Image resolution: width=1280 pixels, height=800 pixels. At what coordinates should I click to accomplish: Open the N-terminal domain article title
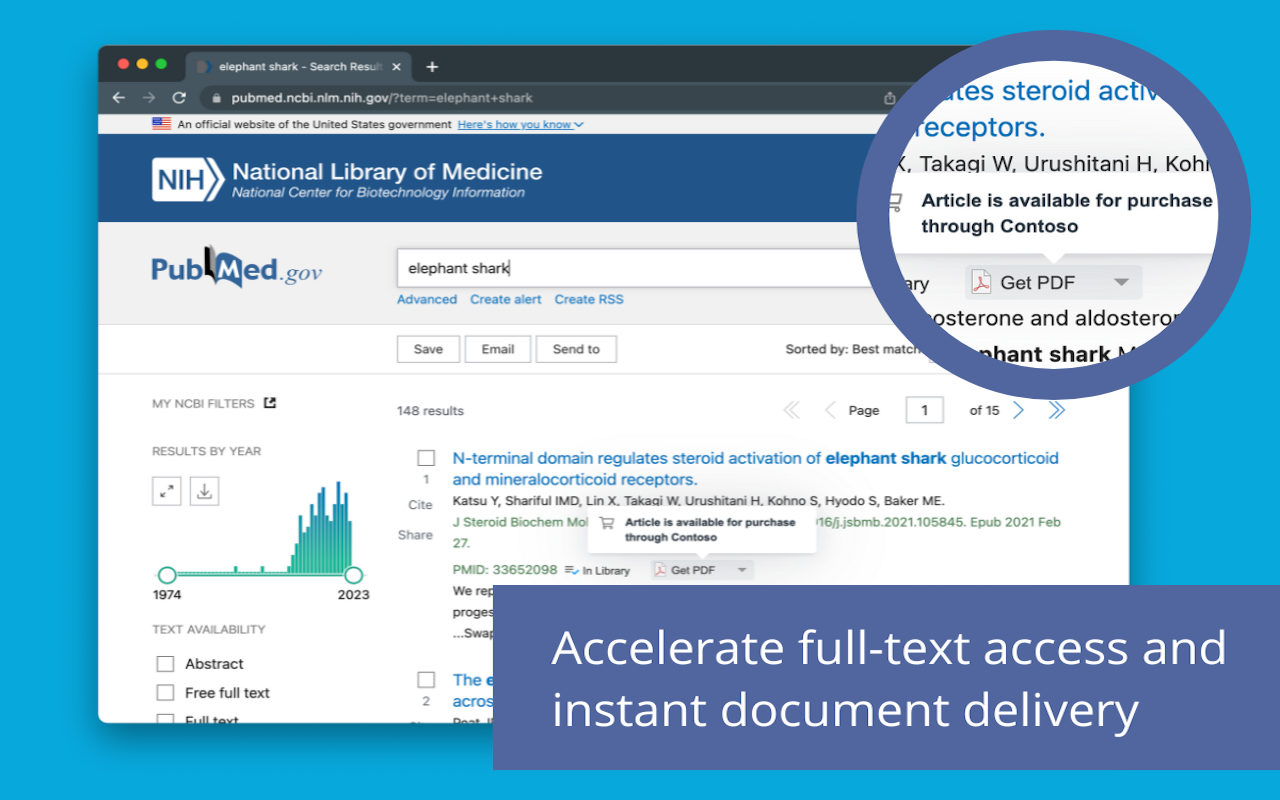coord(755,469)
